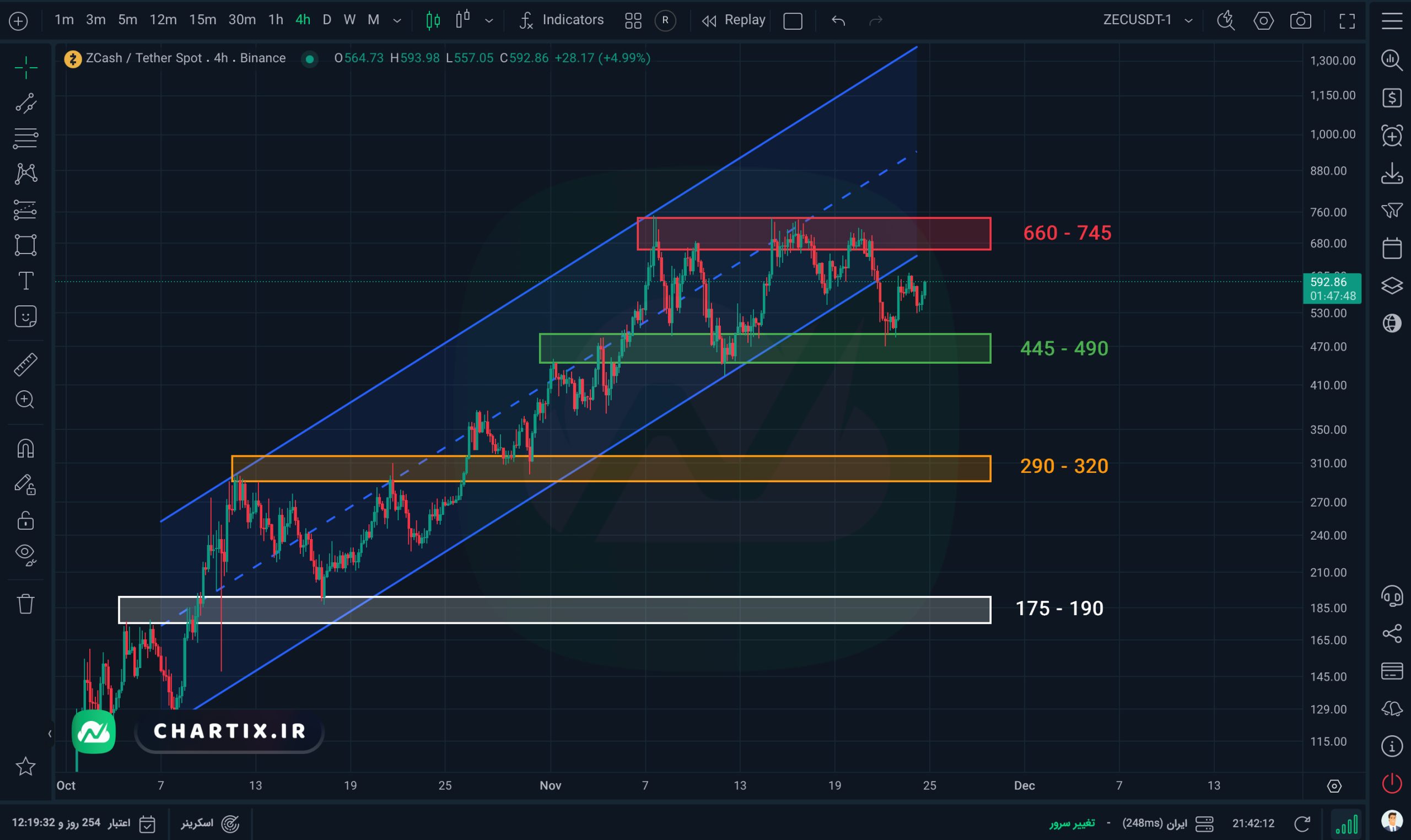1411x840 pixels.
Task: Switch to the D daily timeframe
Action: [x=327, y=20]
